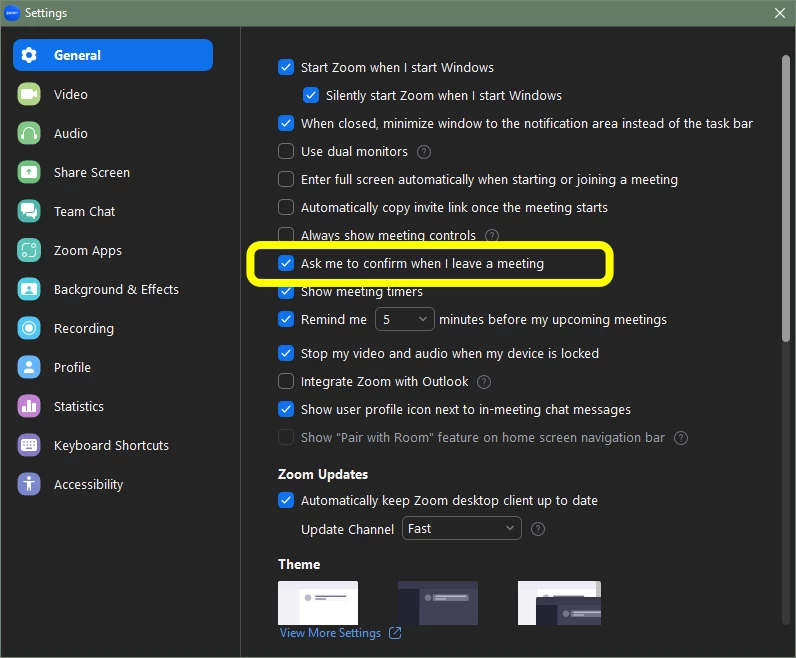Image resolution: width=796 pixels, height=658 pixels.
Task: Enable Automatically copy invite link checkbox
Action: pyautogui.click(x=286, y=207)
